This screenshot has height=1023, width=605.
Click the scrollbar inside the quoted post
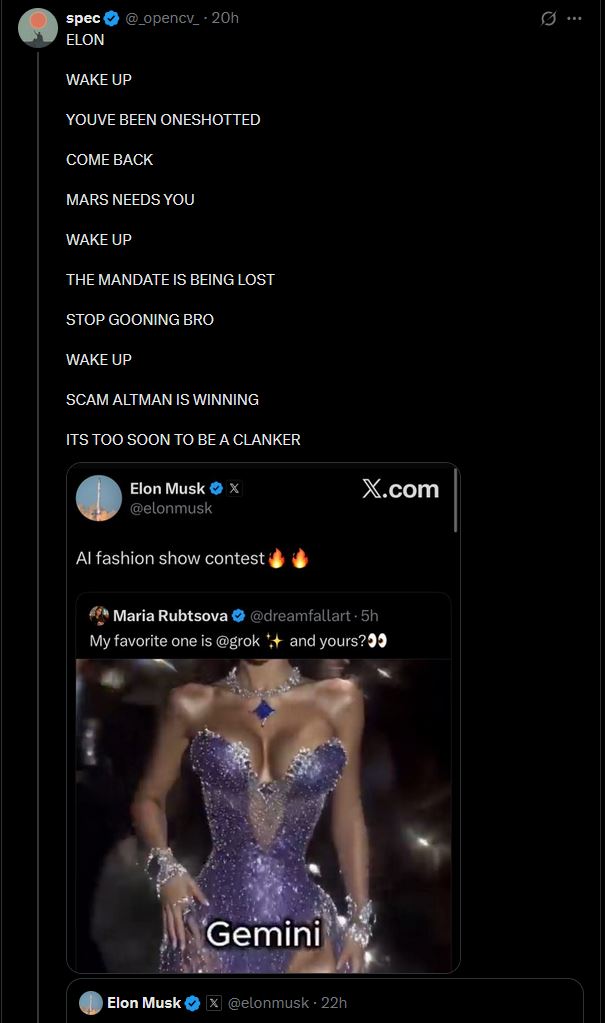pos(456,501)
